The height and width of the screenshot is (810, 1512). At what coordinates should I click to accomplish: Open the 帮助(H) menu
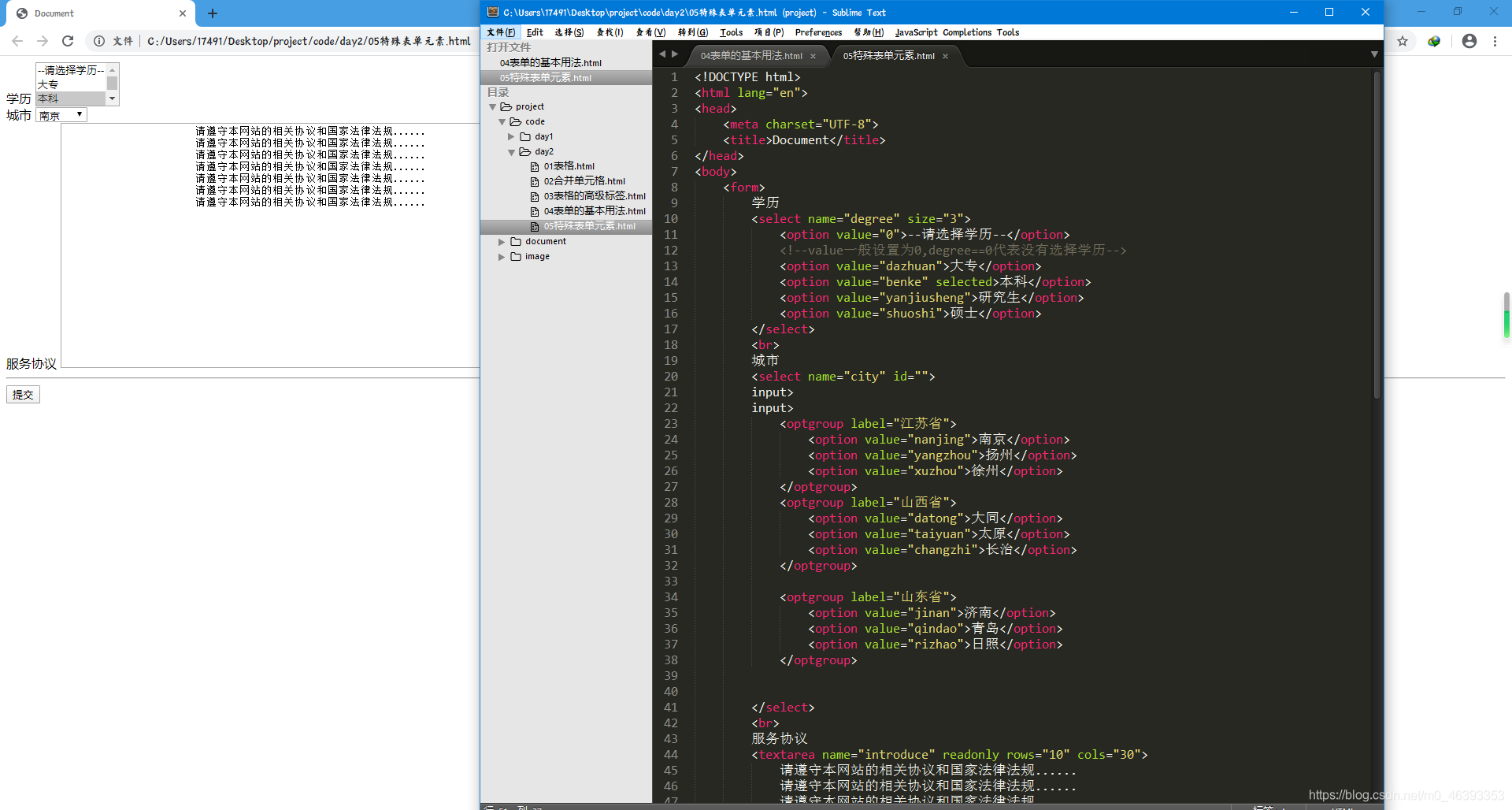click(x=869, y=32)
